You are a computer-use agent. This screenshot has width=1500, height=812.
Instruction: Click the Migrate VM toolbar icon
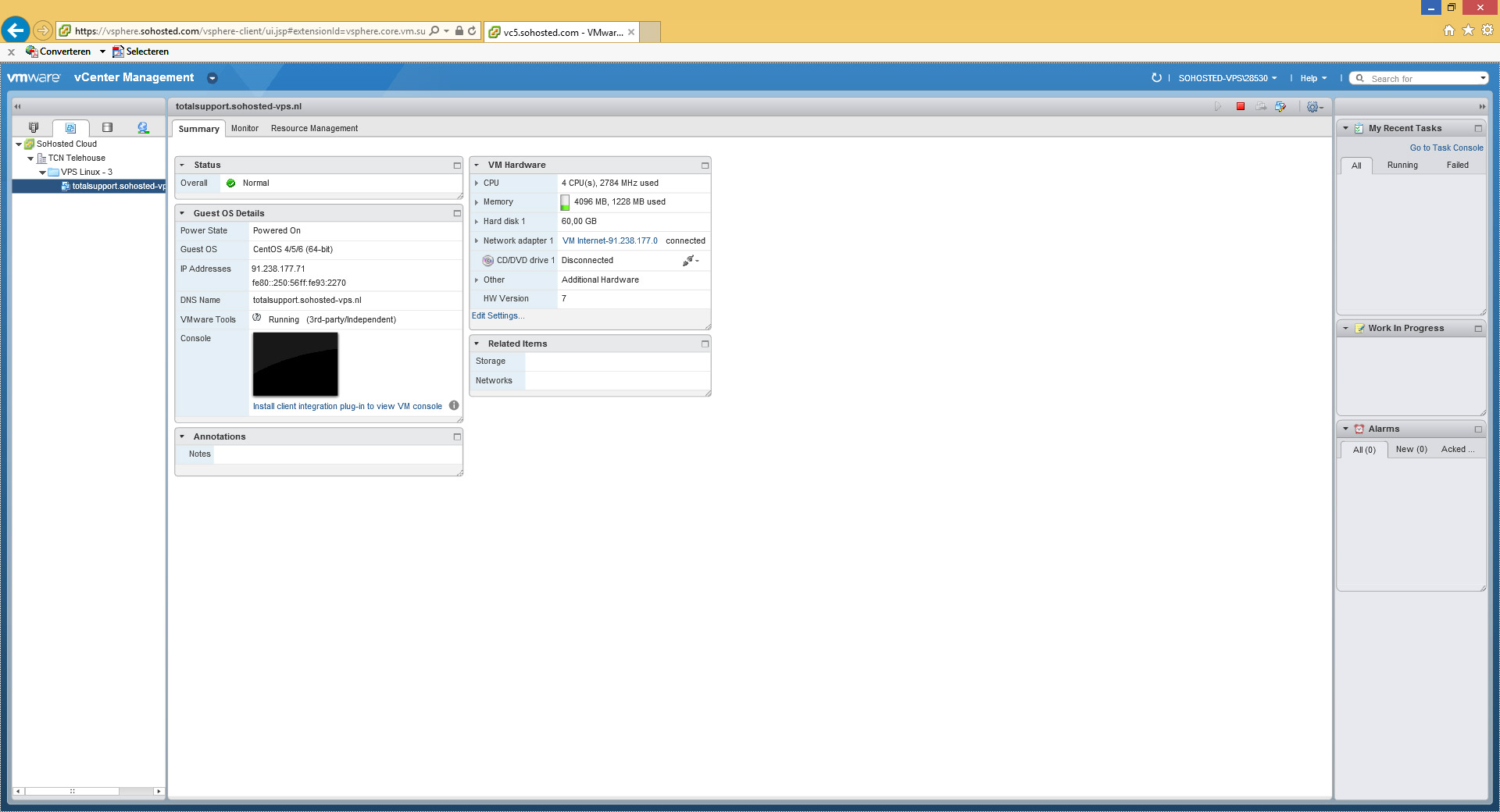(1261, 106)
